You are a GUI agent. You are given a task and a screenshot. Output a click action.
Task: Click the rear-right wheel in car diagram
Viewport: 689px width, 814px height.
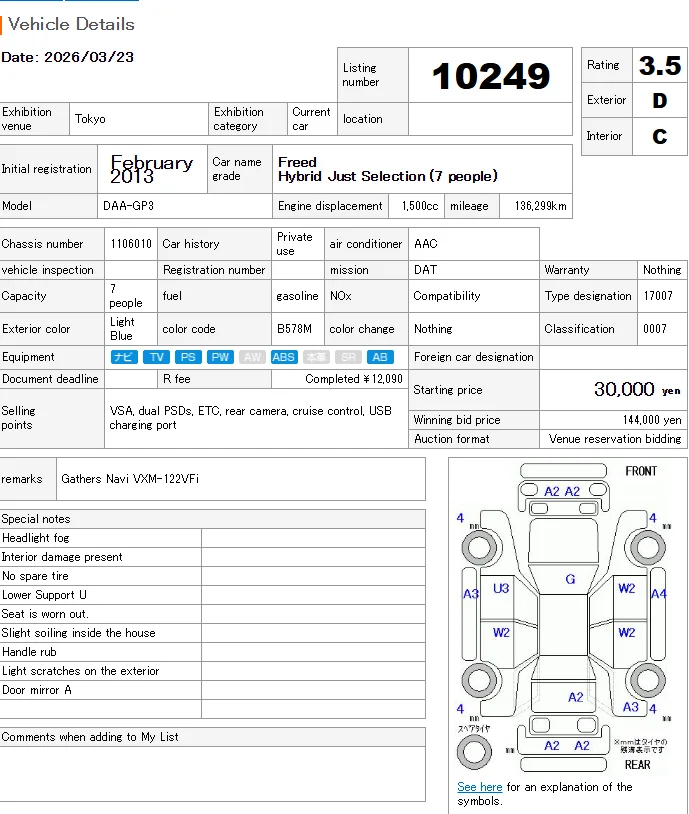(648, 680)
